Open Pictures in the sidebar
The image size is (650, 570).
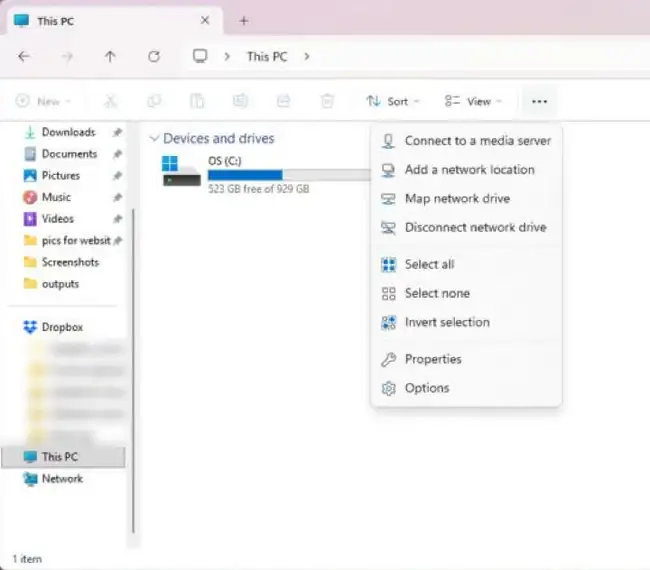61,175
